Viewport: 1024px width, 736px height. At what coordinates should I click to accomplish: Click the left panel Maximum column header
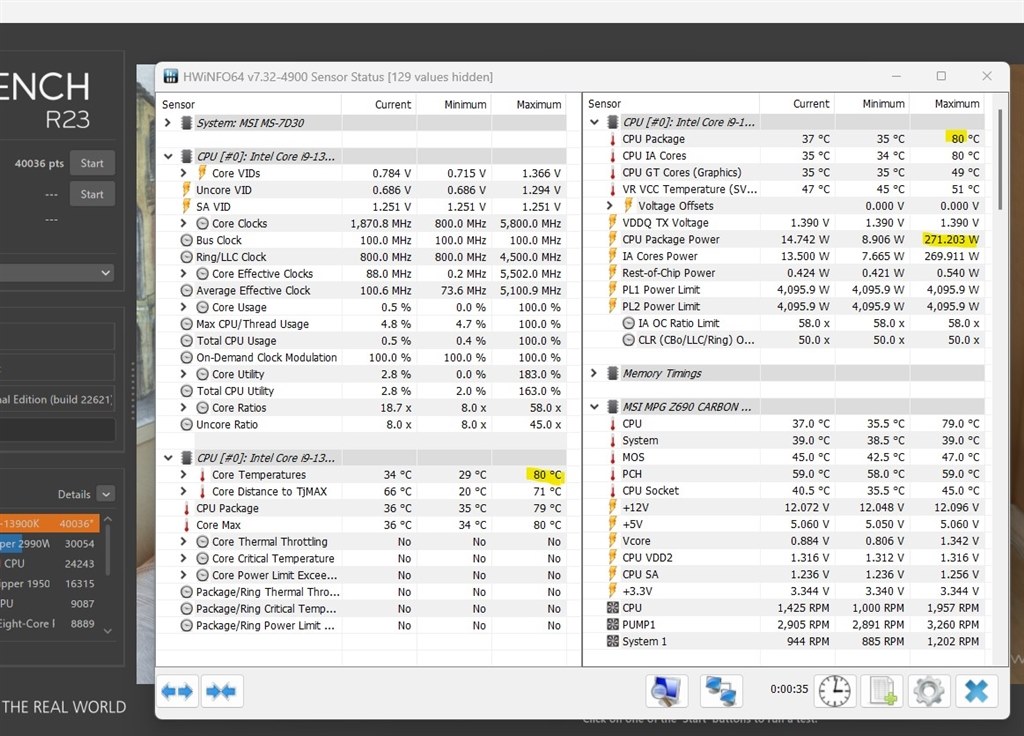[539, 104]
